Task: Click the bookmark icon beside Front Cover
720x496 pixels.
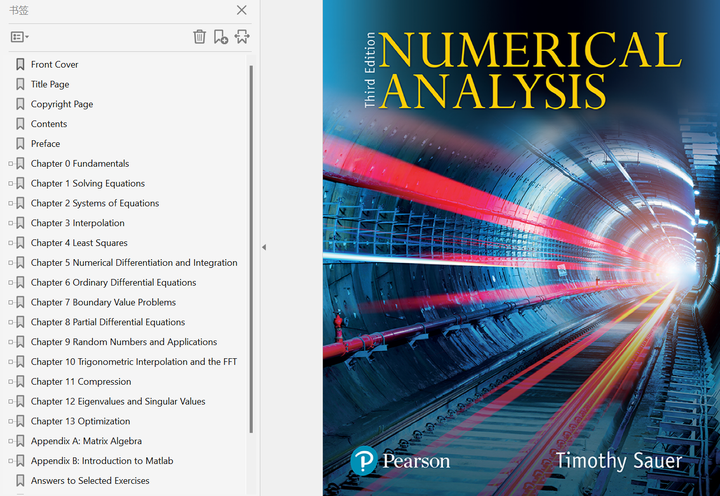Action: click(x=20, y=64)
